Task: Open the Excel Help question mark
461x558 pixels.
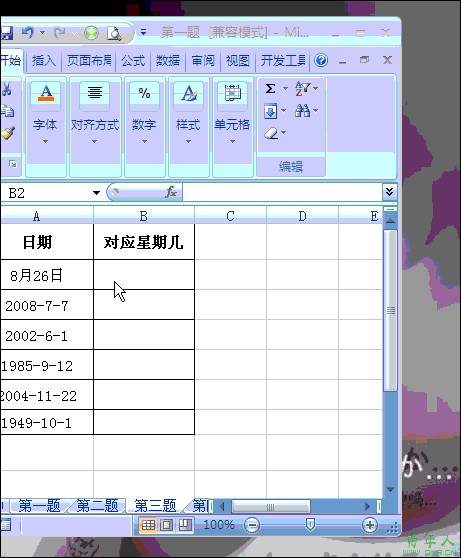Action: point(321,60)
